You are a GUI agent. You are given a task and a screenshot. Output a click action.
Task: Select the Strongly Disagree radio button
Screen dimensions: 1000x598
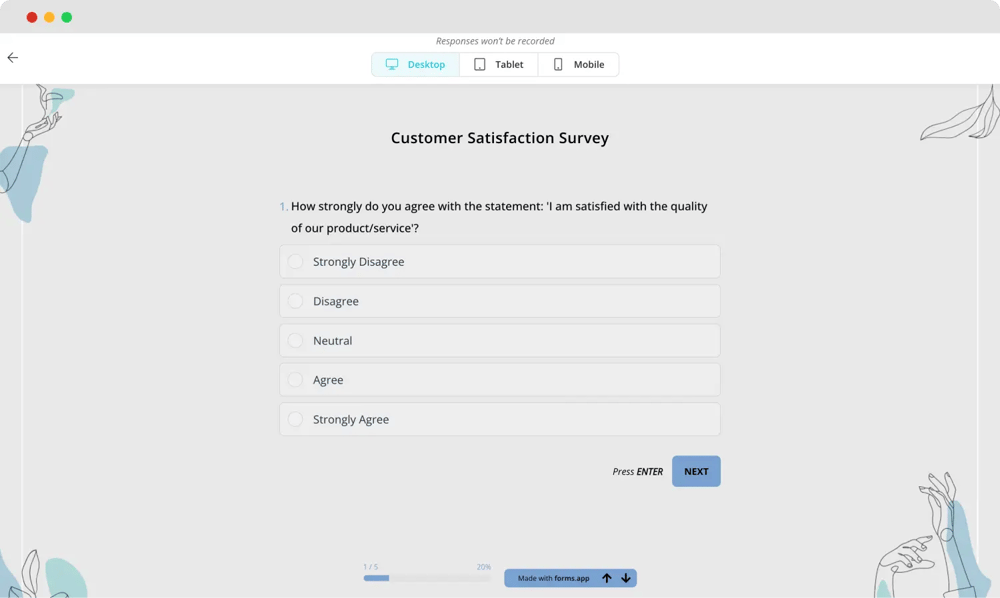coord(295,262)
